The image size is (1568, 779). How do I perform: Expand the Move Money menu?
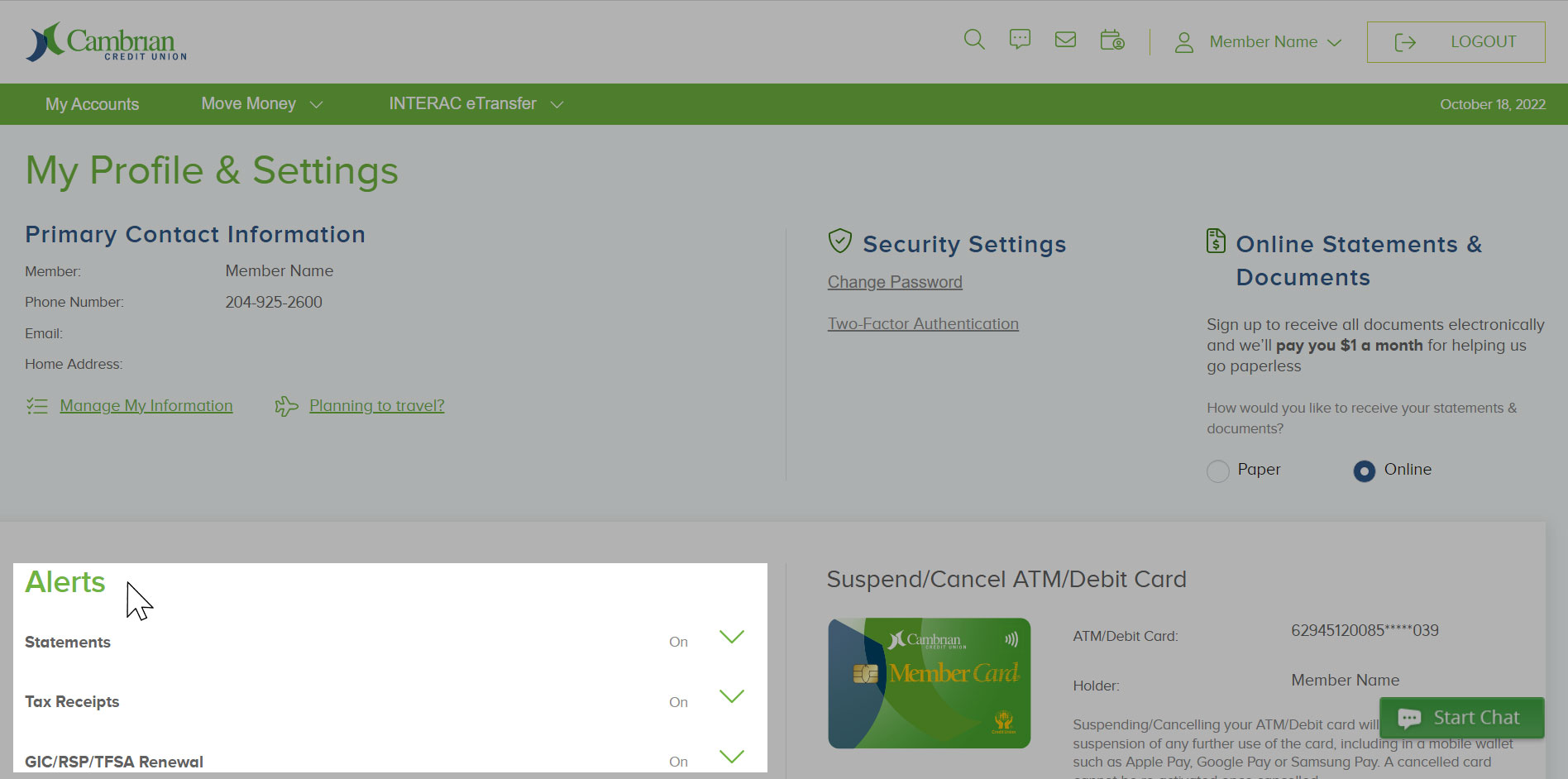click(x=261, y=103)
